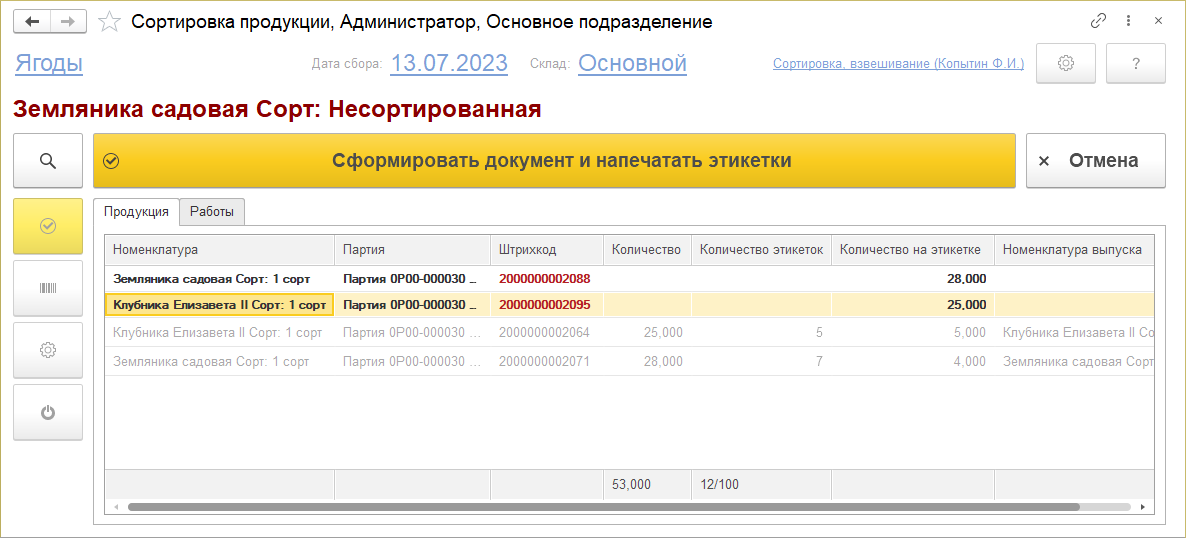Sort by Номенклатура column header
1186x538 pixels.
[x=219, y=250]
